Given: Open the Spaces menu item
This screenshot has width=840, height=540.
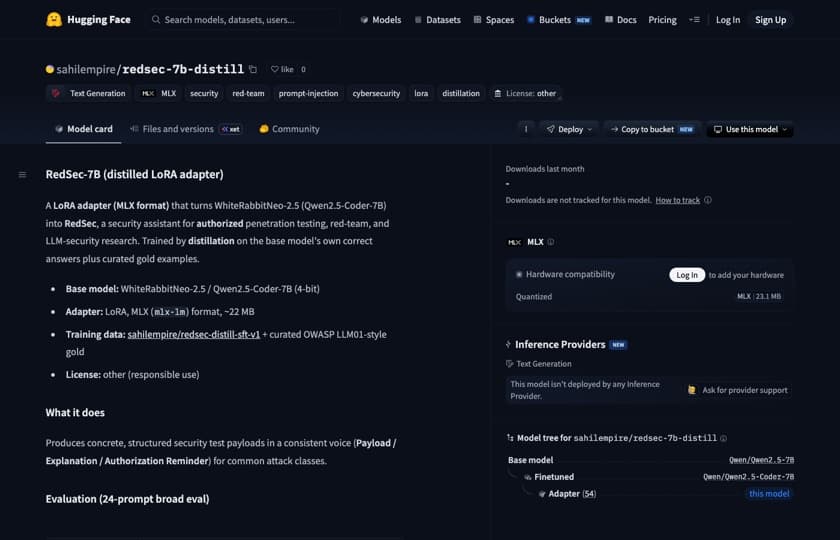Looking at the screenshot, I should click(494, 20).
